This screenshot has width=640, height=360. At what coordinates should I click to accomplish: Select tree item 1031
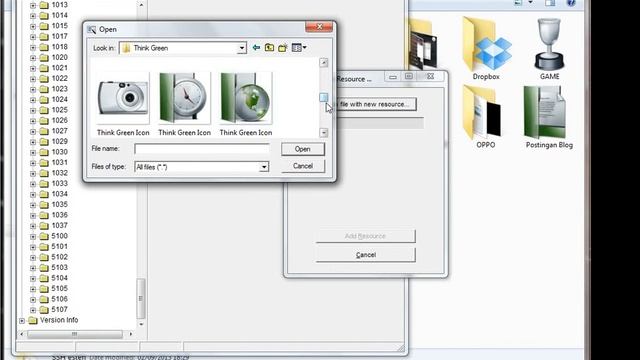coord(60,162)
